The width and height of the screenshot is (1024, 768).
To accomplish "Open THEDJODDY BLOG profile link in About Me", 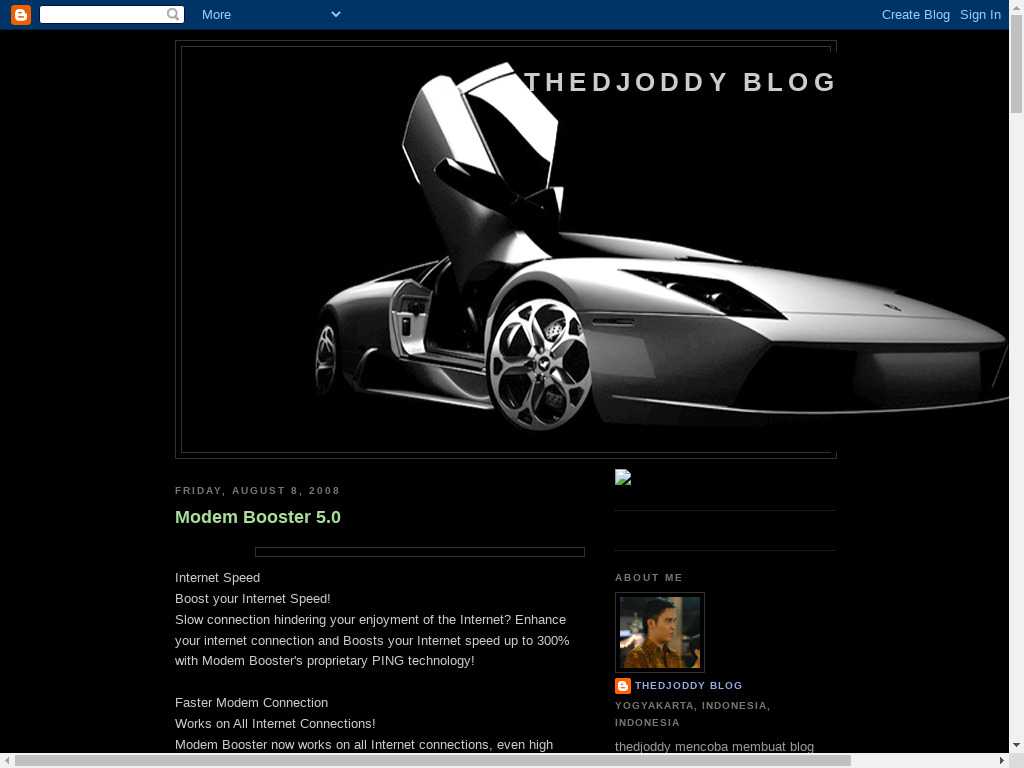I will (x=688, y=686).
